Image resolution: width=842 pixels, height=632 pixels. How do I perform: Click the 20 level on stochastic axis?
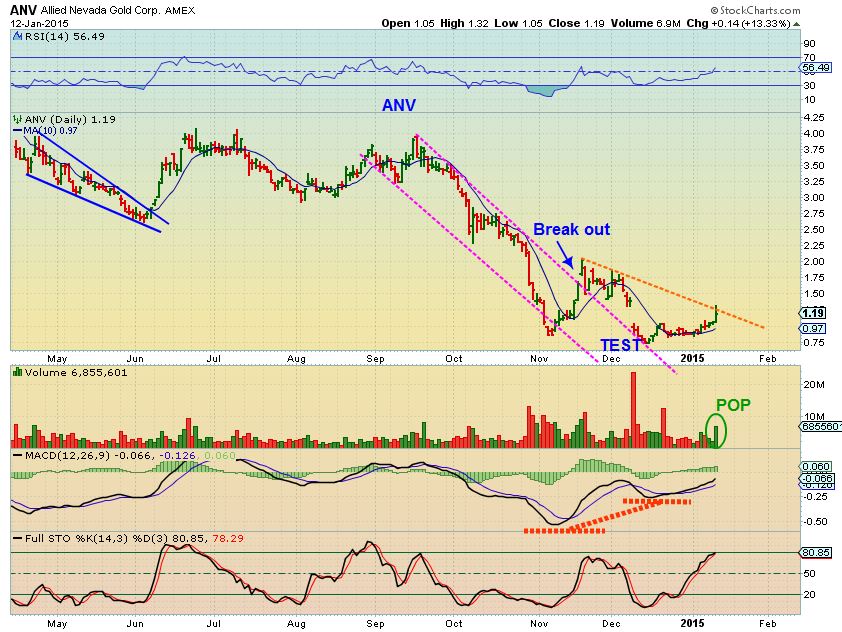(x=809, y=594)
